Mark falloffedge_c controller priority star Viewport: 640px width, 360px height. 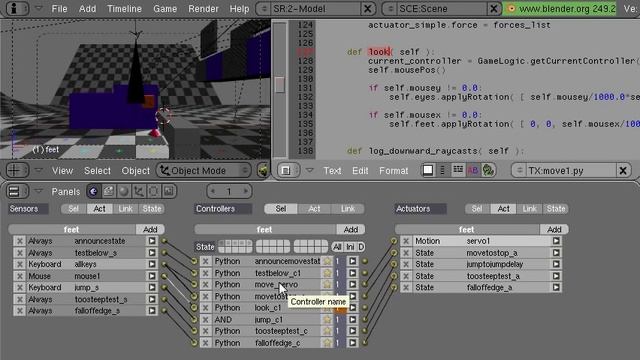pos(327,343)
